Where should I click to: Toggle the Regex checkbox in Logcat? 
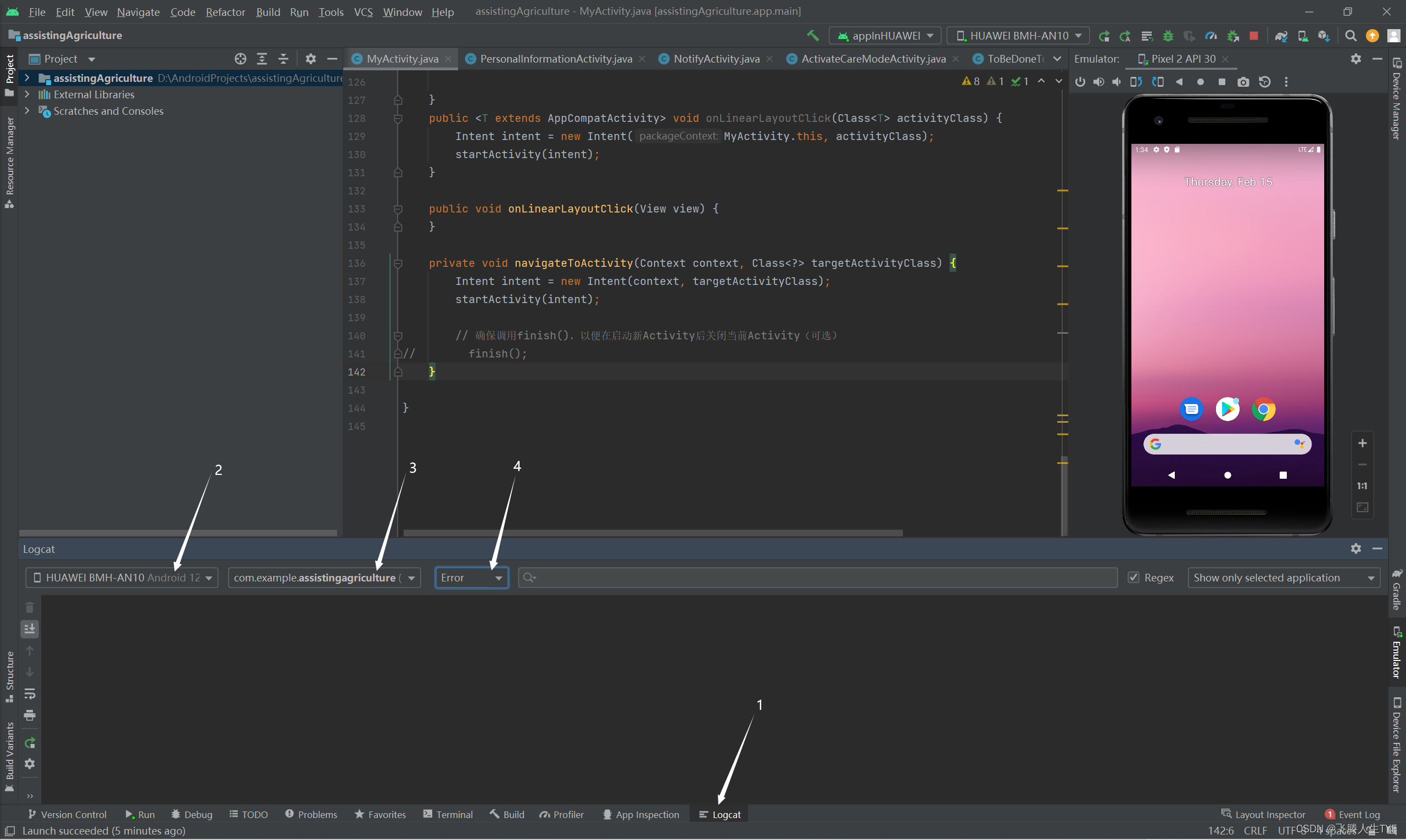[1133, 577]
